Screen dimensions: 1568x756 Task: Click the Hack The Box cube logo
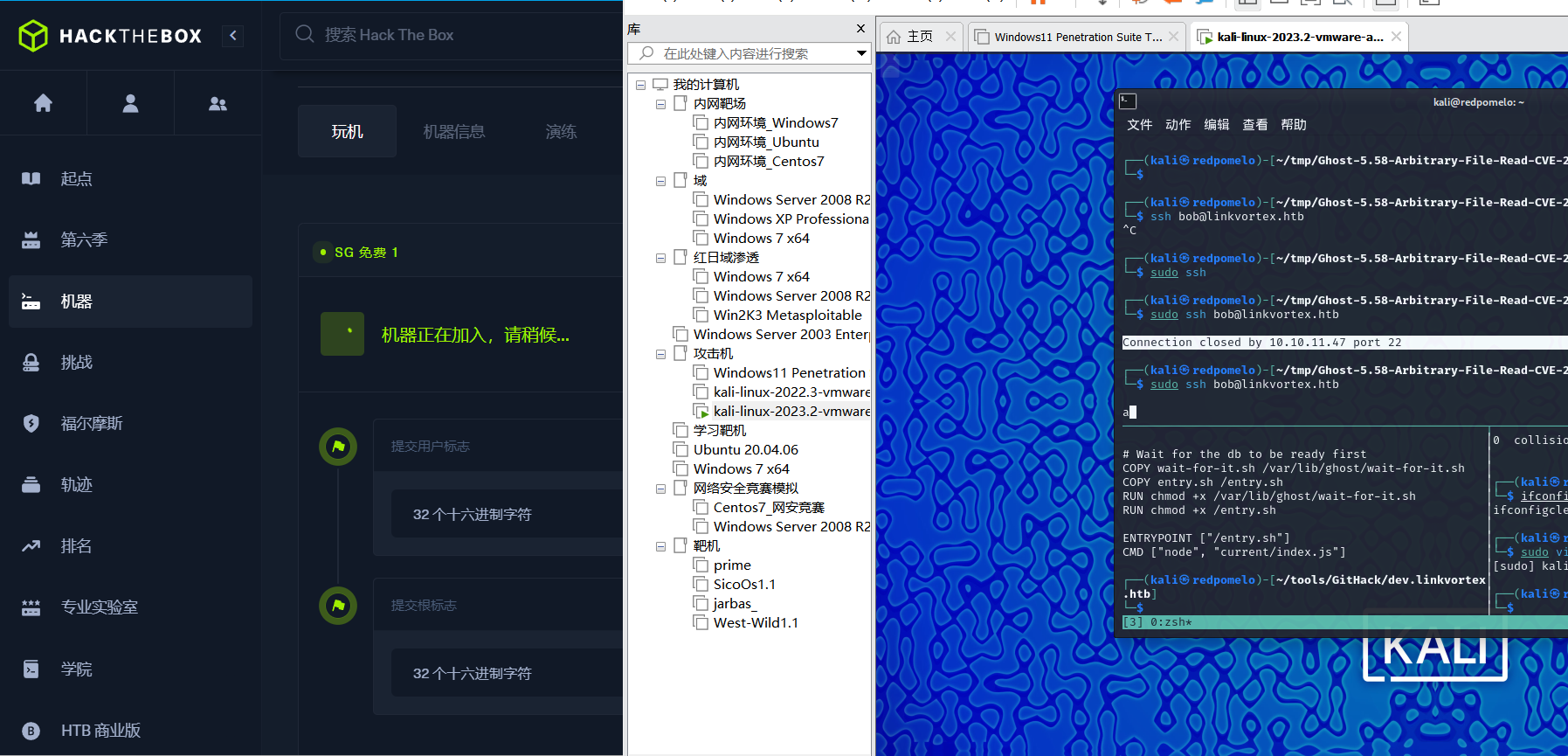pyautogui.click(x=33, y=36)
